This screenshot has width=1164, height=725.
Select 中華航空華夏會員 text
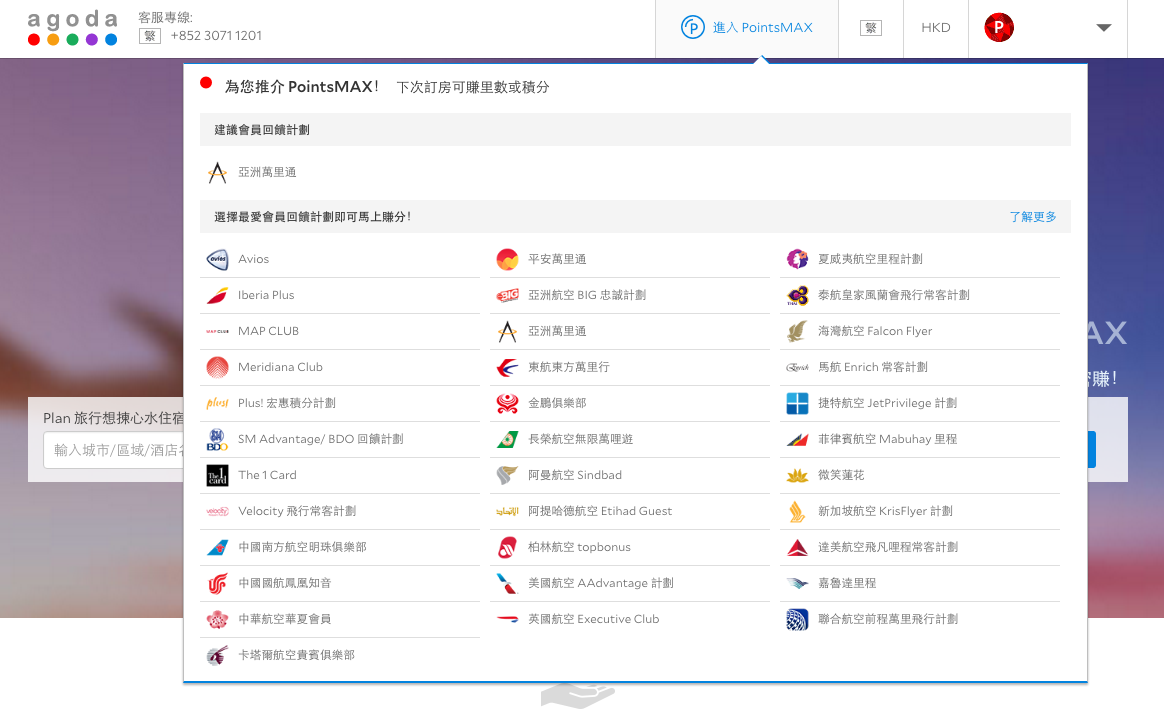coord(284,619)
